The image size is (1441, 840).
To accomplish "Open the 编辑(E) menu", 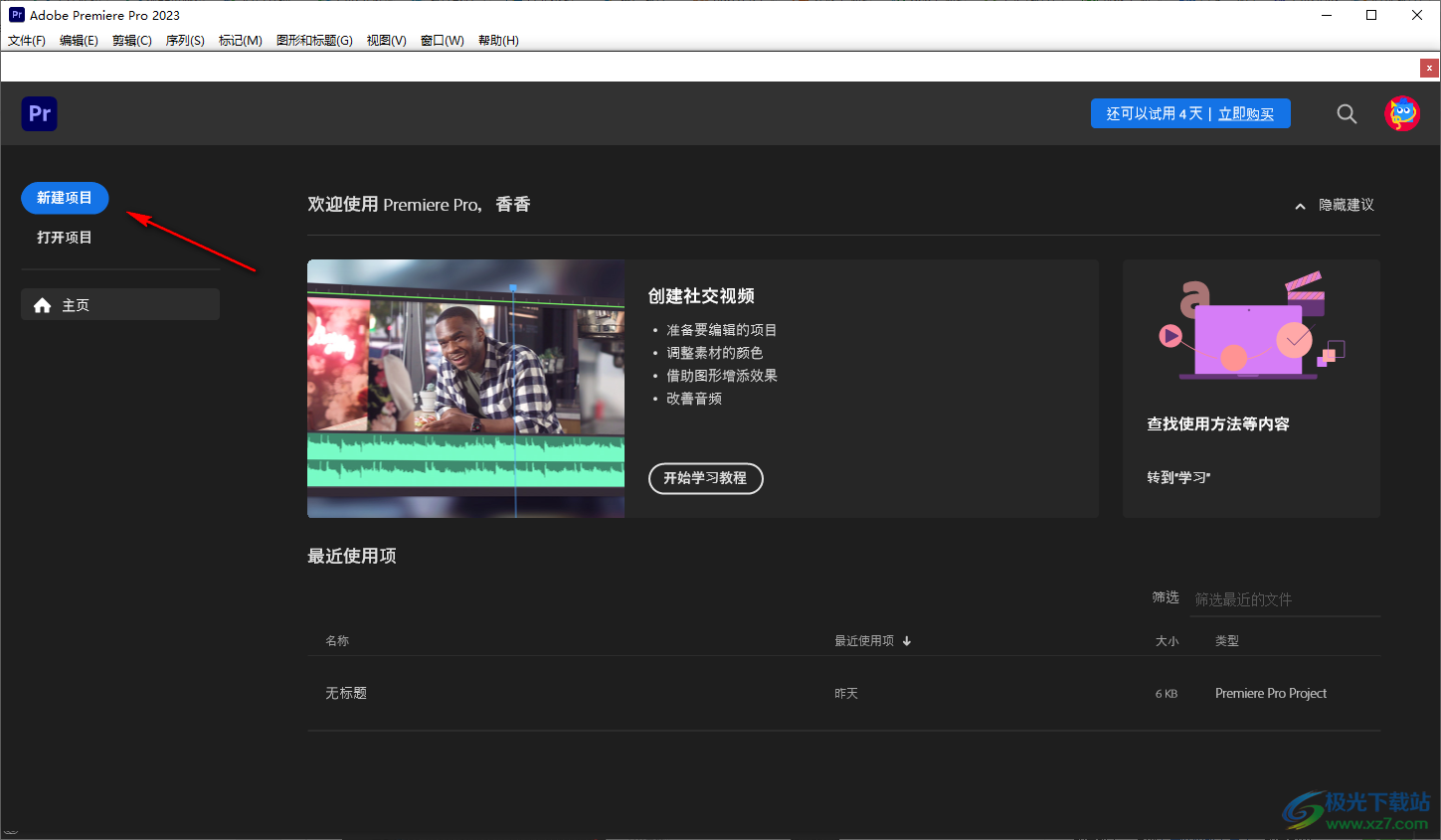I will pyautogui.click(x=79, y=41).
